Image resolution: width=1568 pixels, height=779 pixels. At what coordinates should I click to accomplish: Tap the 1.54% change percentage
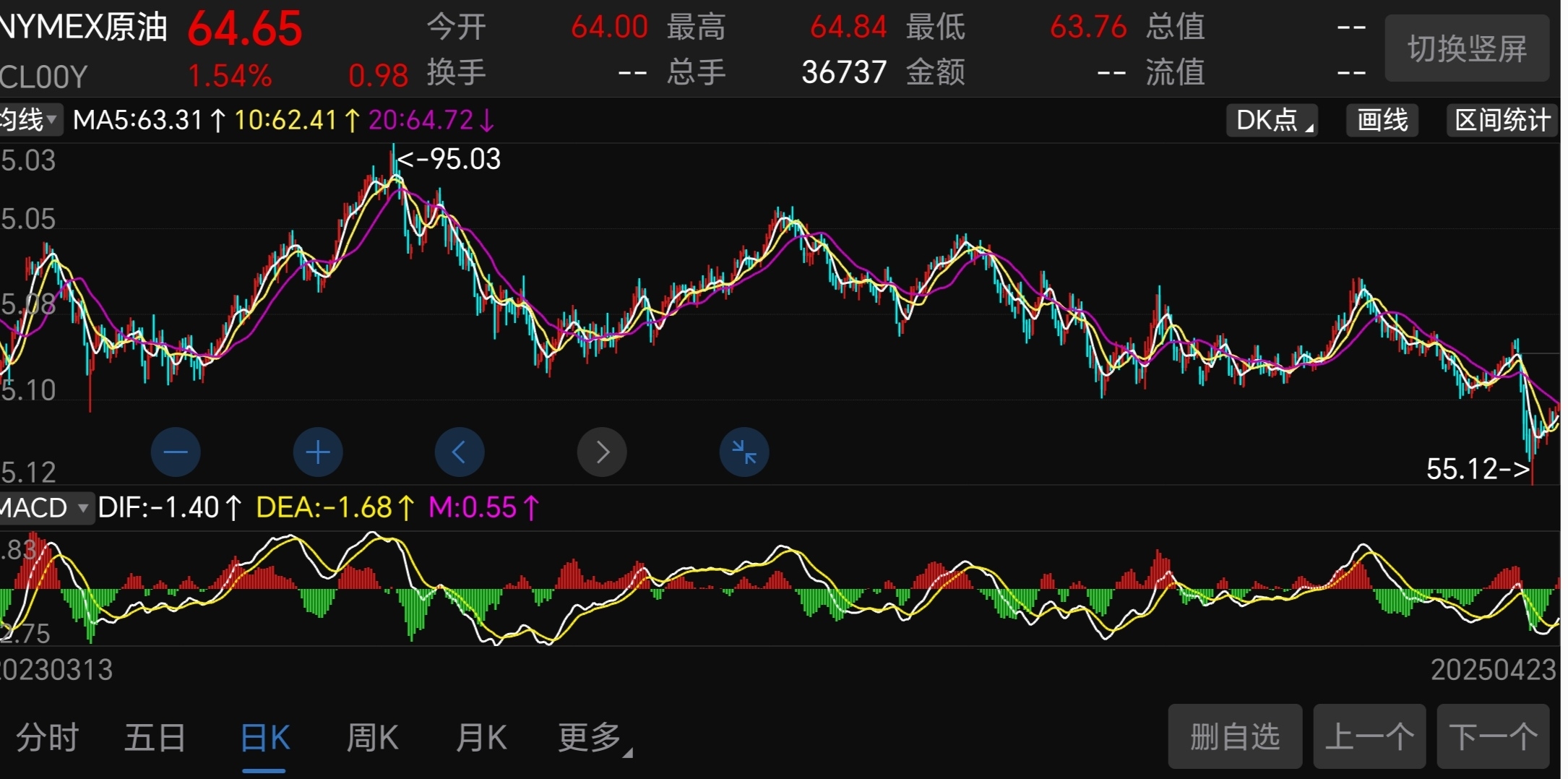(x=230, y=76)
